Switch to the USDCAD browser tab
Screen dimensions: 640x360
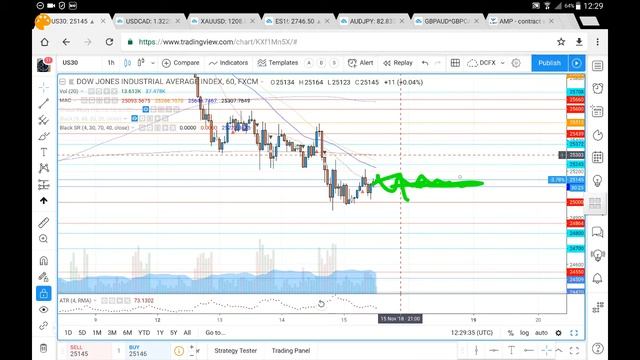[x=147, y=21]
